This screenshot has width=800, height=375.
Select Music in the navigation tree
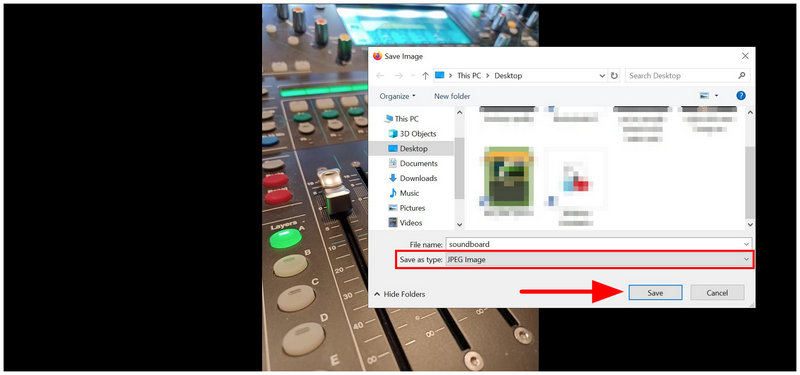pyautogui.click(x=410, y=193)
